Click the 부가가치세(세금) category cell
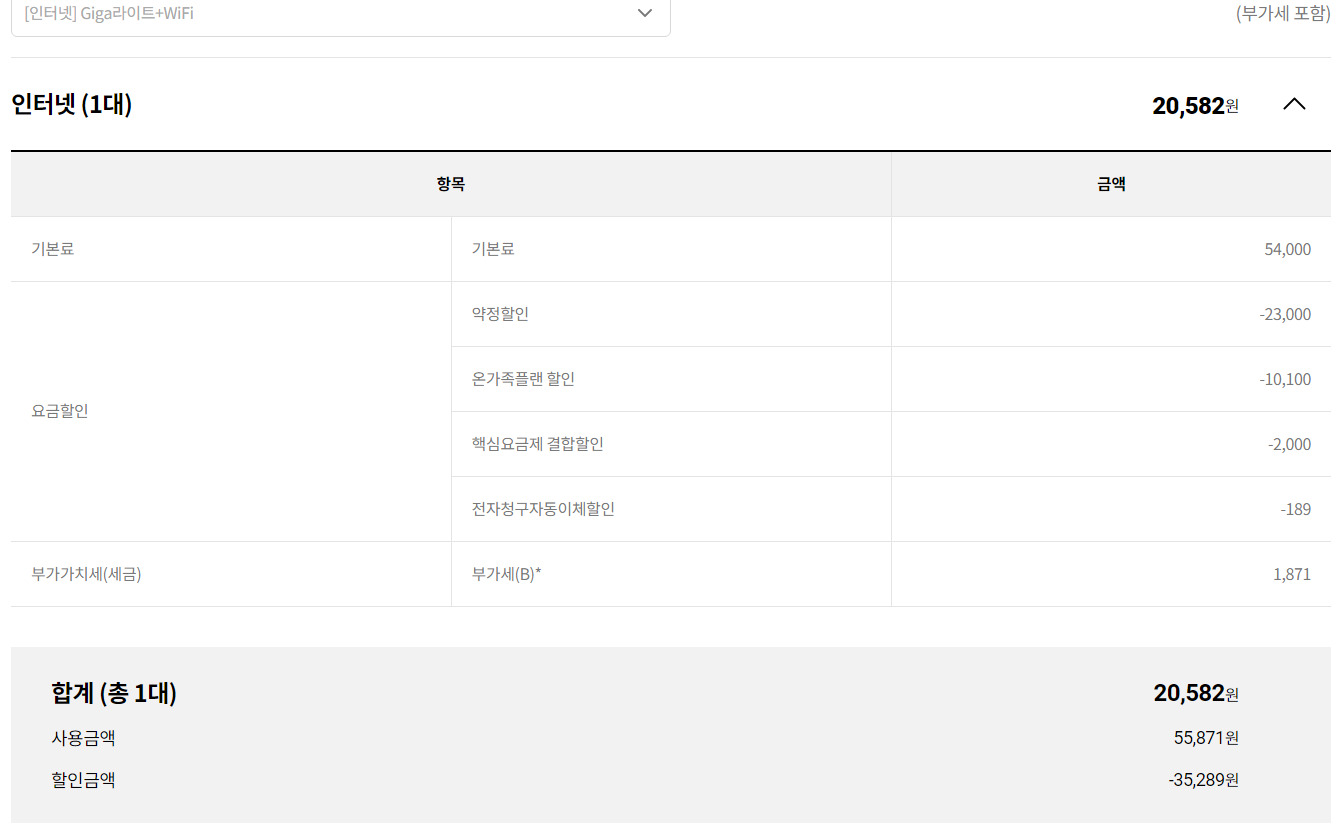The height and width of the screenshot is (827, 1342). click(86, 574)
